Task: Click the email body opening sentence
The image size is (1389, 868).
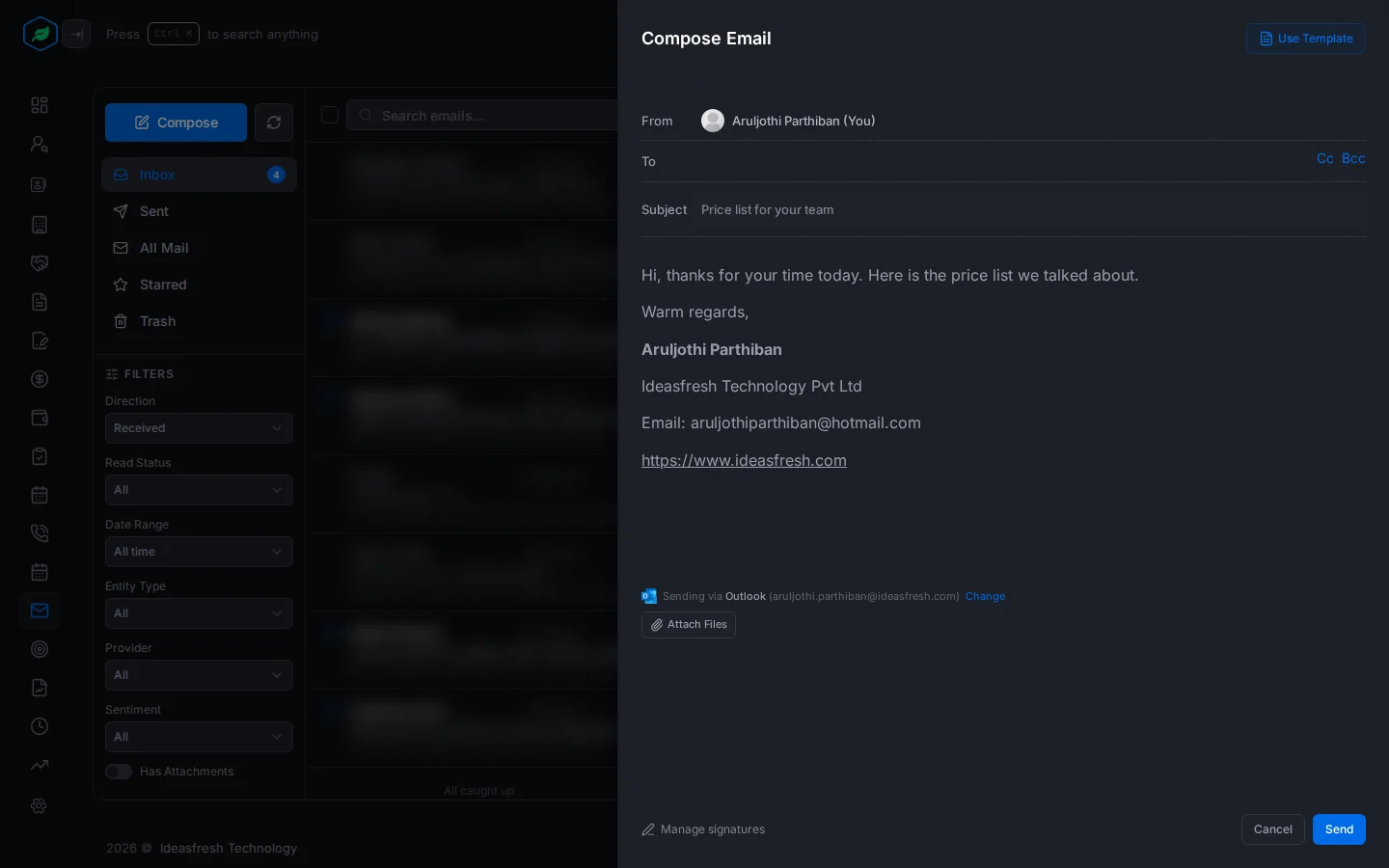Action: (x=889, y=275)
